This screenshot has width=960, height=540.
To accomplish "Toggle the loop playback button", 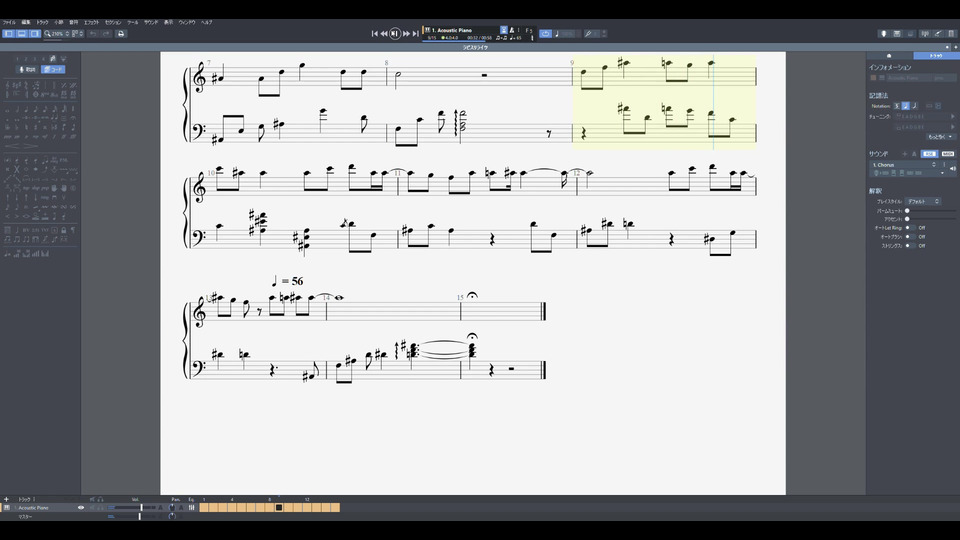I will [x=546, y=34].
